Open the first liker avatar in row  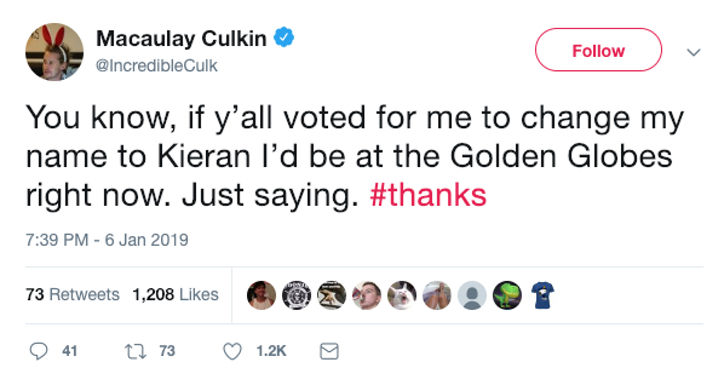coord(261,295)
